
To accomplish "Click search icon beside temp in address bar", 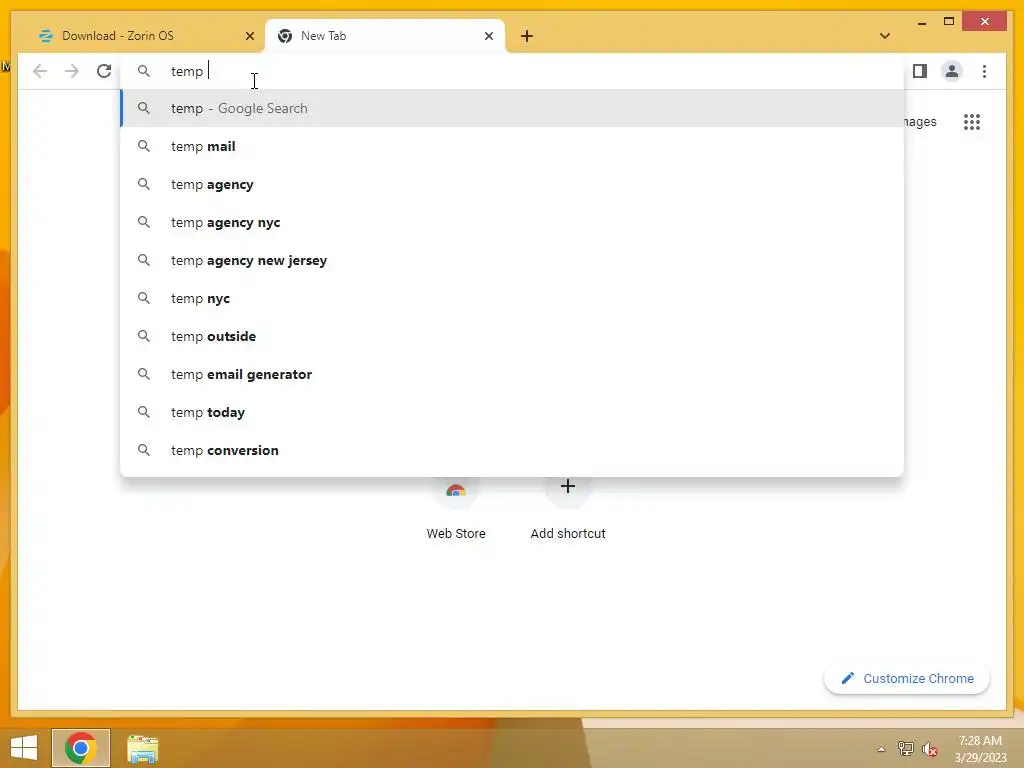I will coord(144,71).
